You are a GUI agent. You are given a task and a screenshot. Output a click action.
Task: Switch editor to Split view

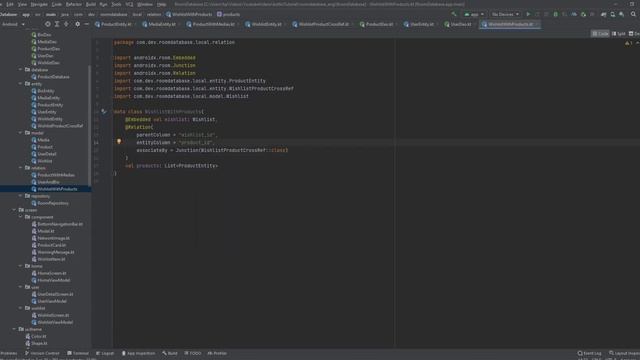pos(619,33)
